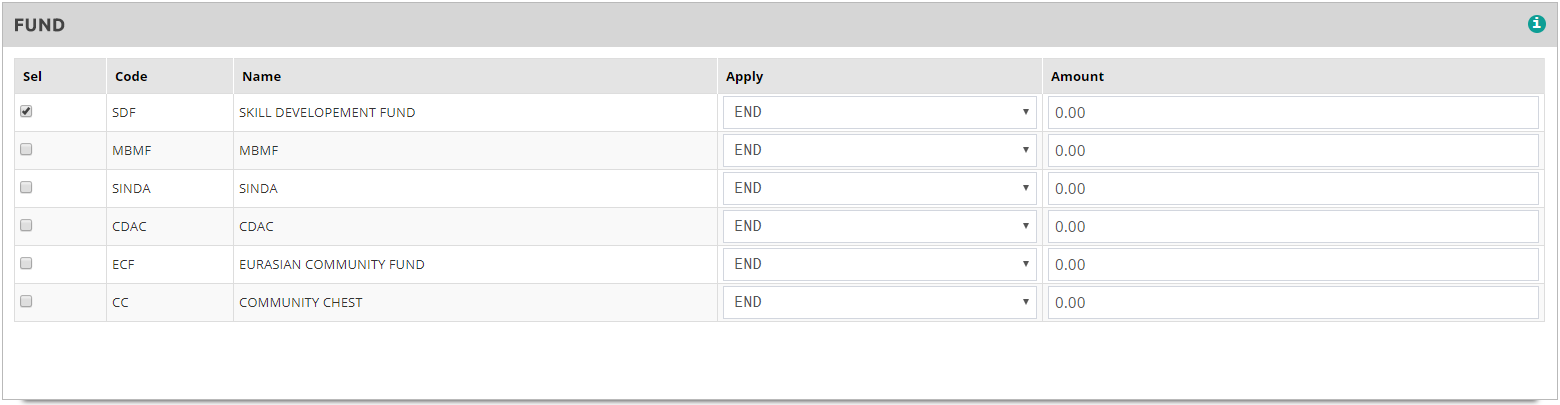Click the SDF Amount field
Image resolution: width=1560 pixels, height=405 pixels.
pos(1292,113)
